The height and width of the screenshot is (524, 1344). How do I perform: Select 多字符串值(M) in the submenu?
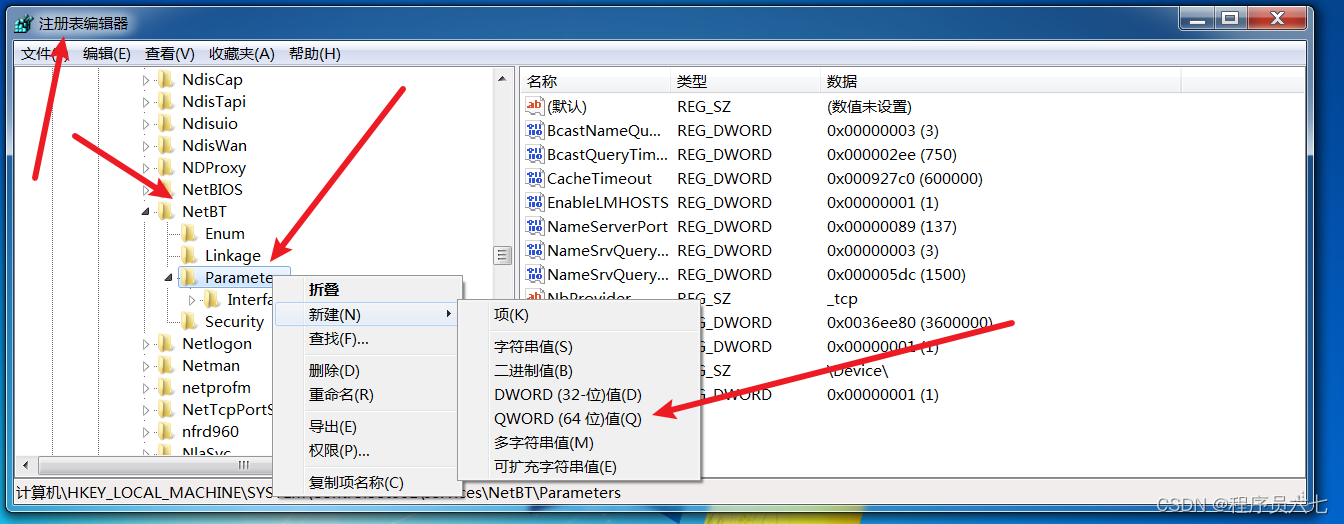click(579, 443)
